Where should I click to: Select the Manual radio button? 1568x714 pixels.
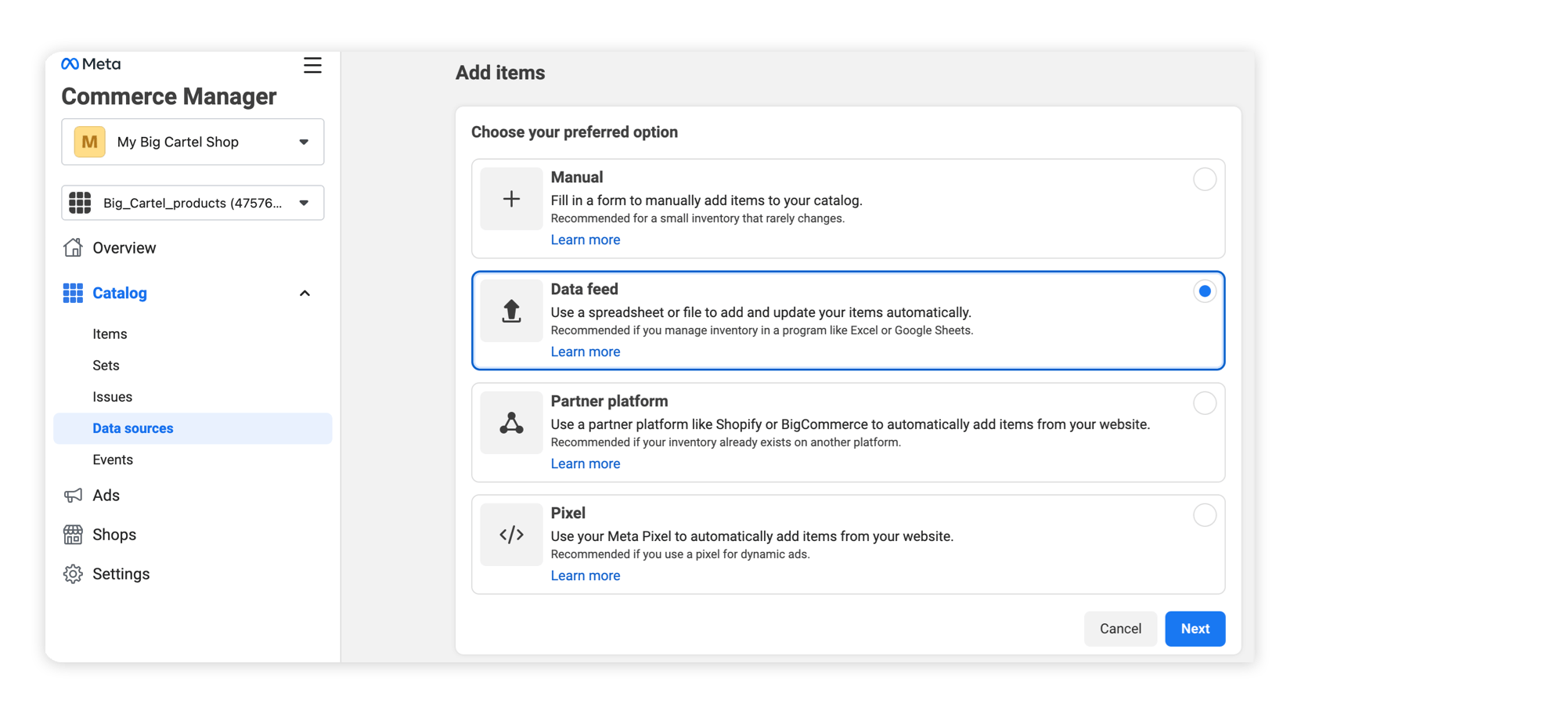coord(1205,179)
